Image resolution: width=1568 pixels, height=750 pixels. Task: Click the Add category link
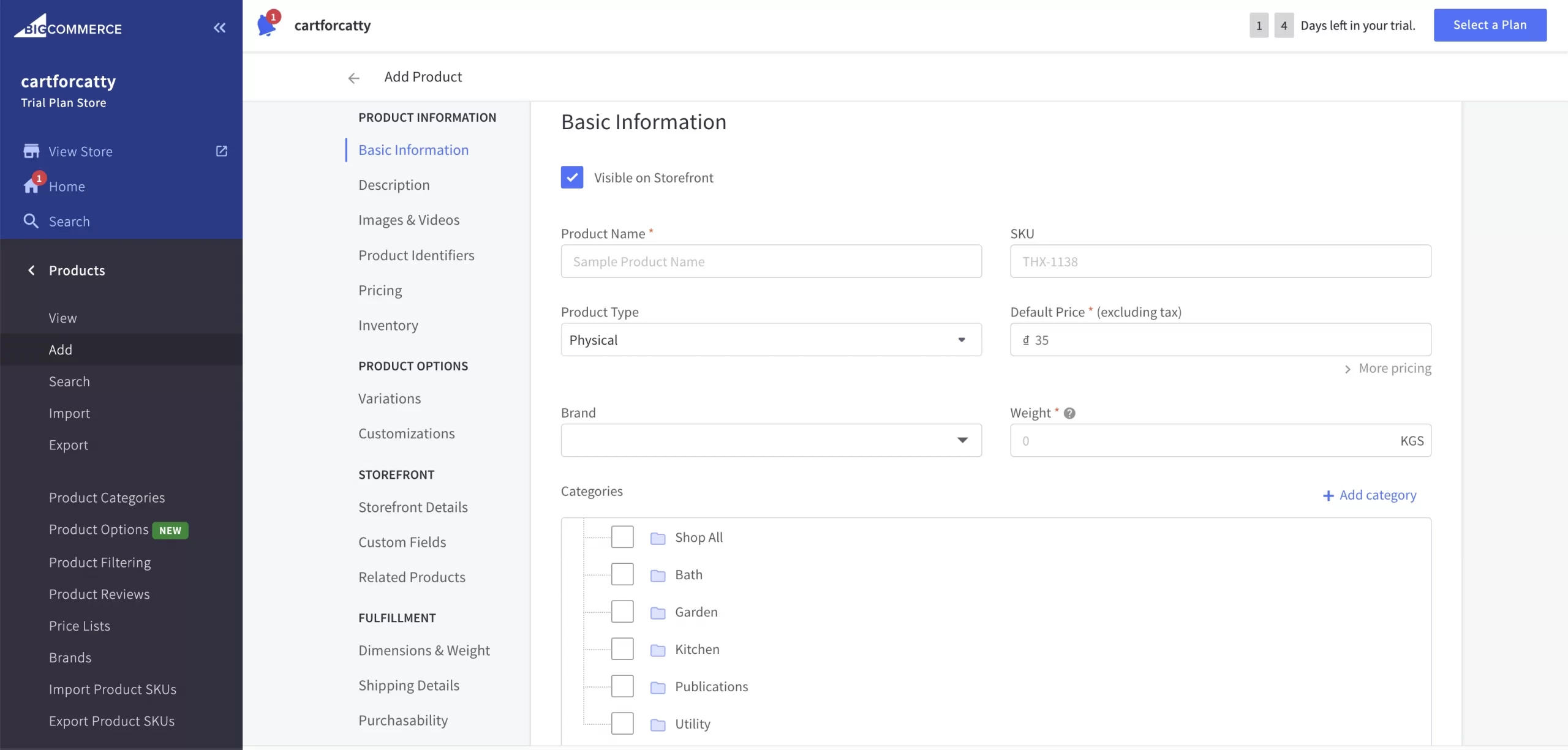(1370, 495)
